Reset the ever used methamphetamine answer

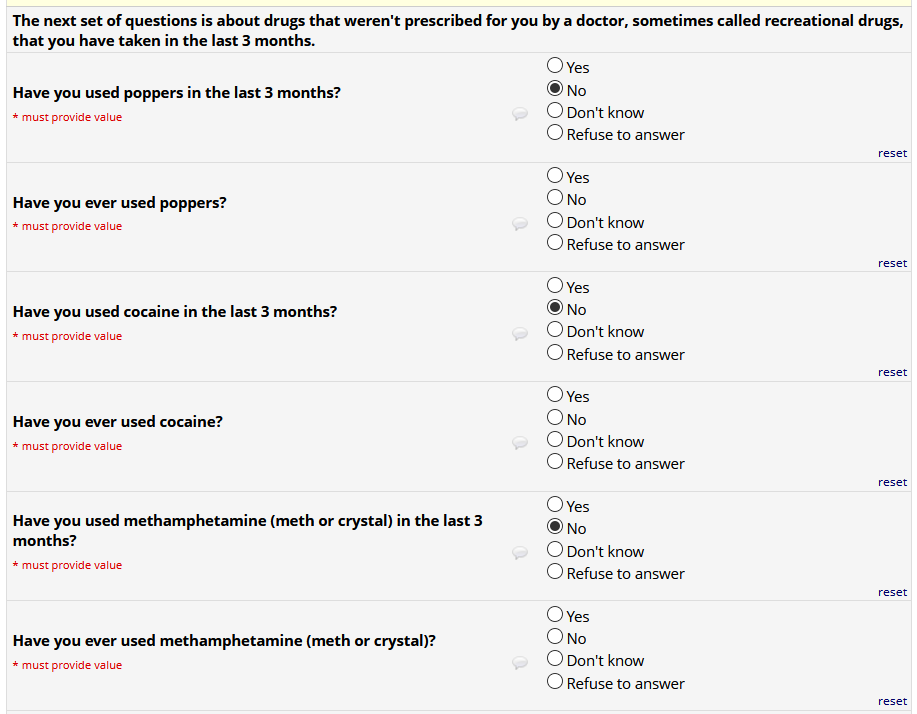pos(892,701)
